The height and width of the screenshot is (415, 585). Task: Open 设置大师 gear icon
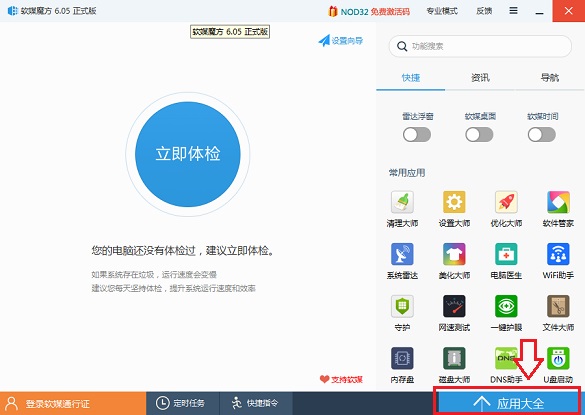pyautogui.click(x=454, y=202)
